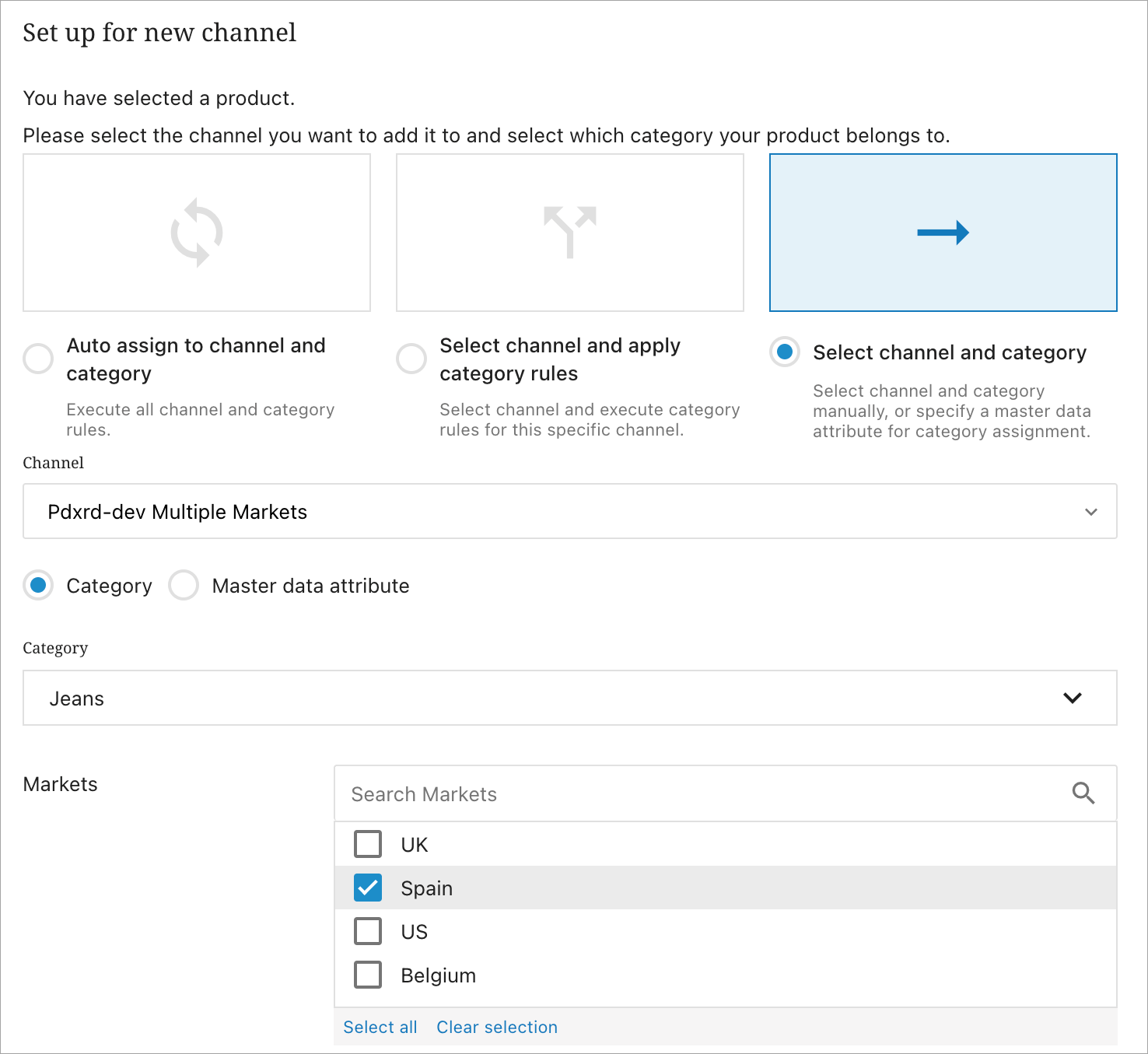Click the circular sync arrows icon card
This screenshot has width=1148, height=1054.
(197, 233)
